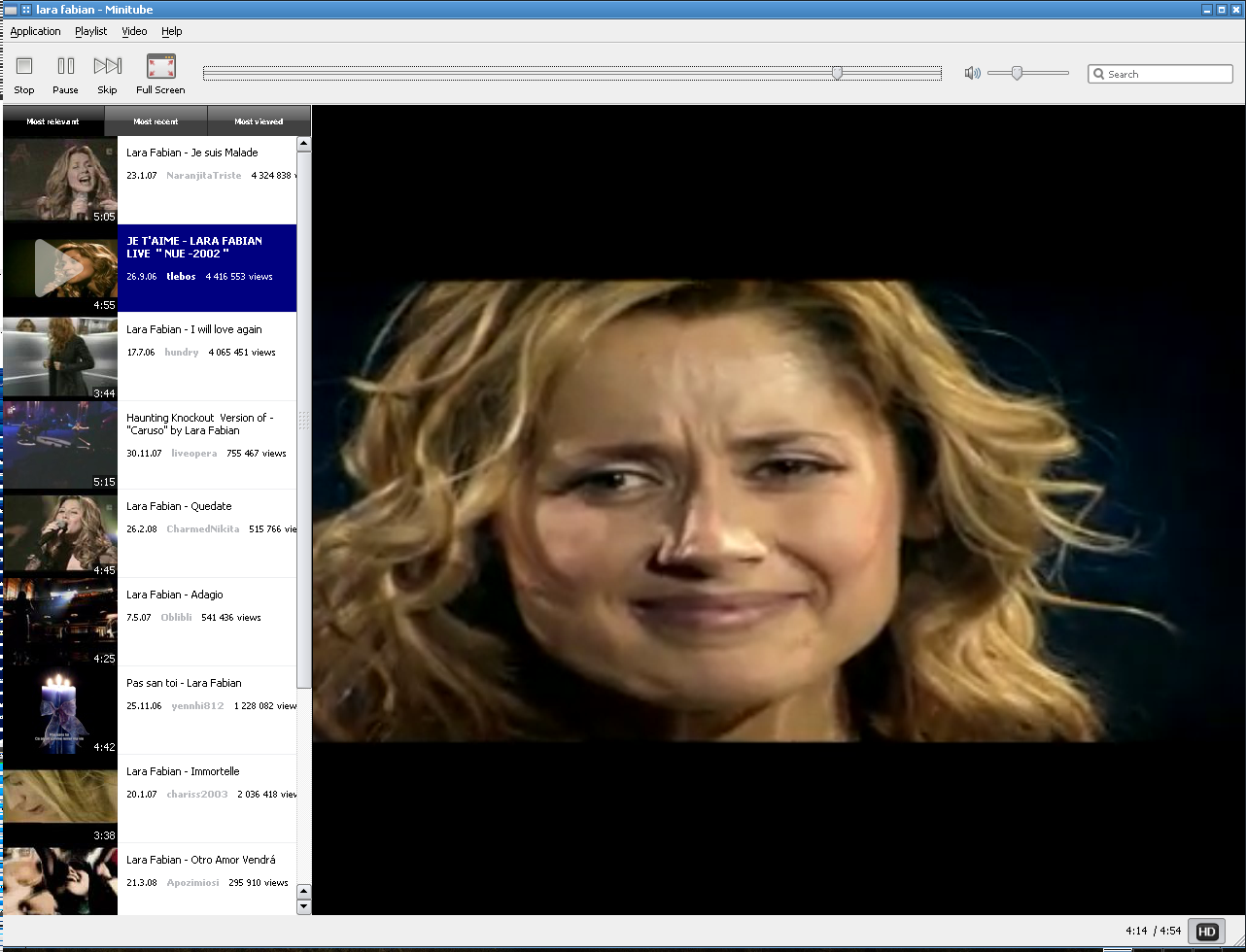Click uploader name NaranjitaTriste

coord(204,176)
